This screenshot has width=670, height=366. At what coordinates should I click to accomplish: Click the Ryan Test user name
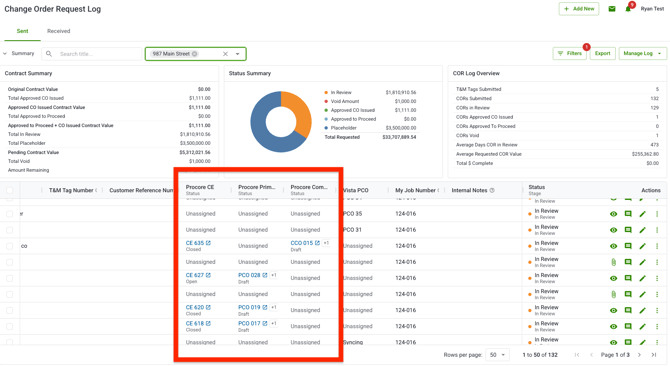[x=652, y=9]
